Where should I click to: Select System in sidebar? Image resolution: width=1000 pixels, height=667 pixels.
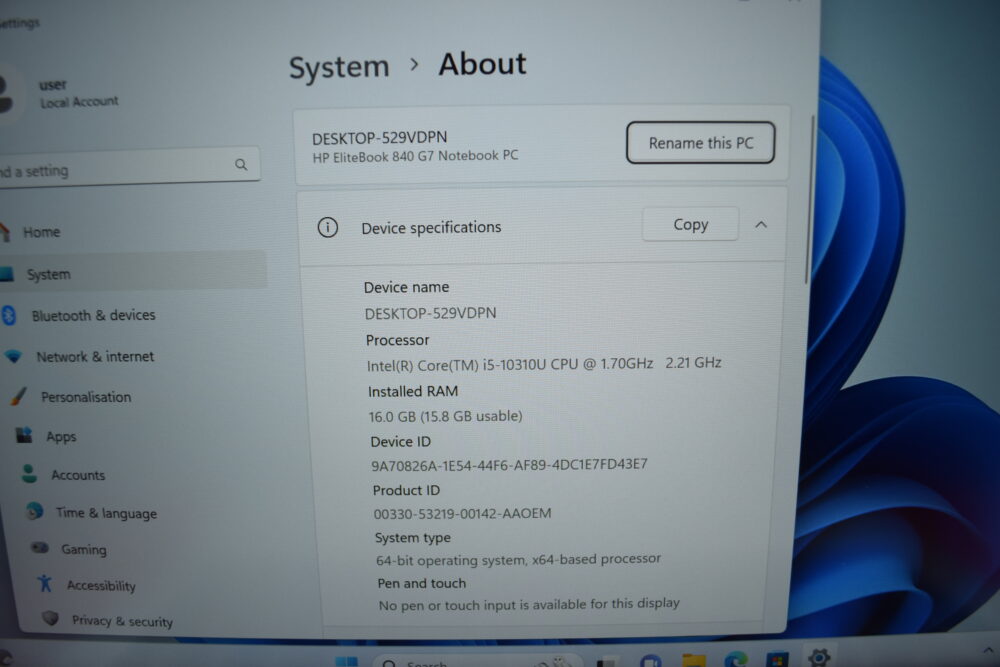(x=131, y=274)
